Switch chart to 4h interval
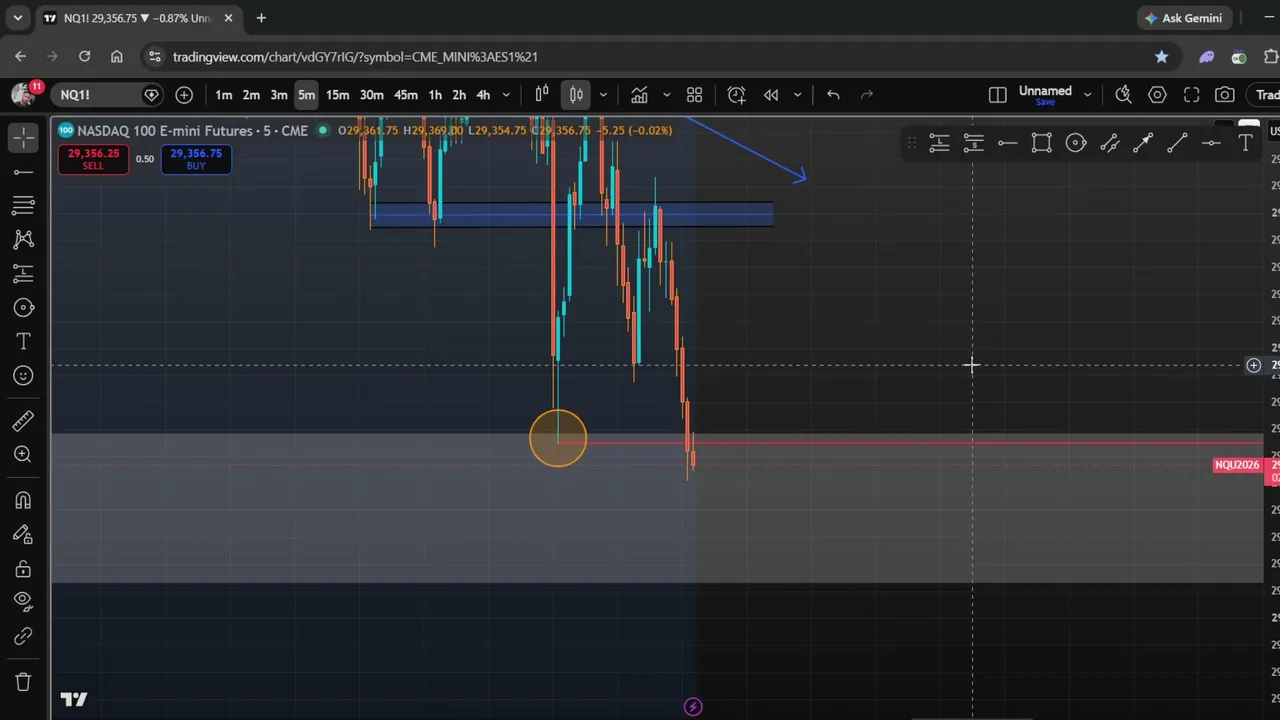 (483, 95)
